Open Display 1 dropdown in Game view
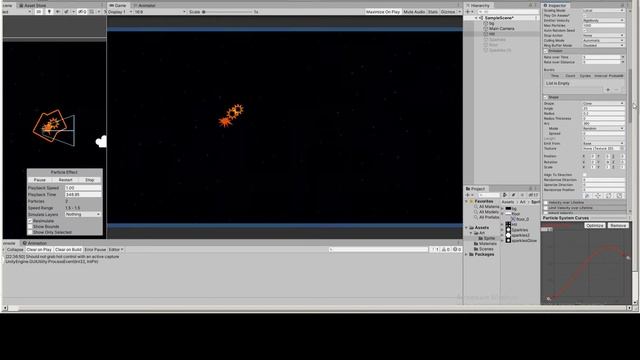The height and width of the screenshot is (360, 640). 119,12
